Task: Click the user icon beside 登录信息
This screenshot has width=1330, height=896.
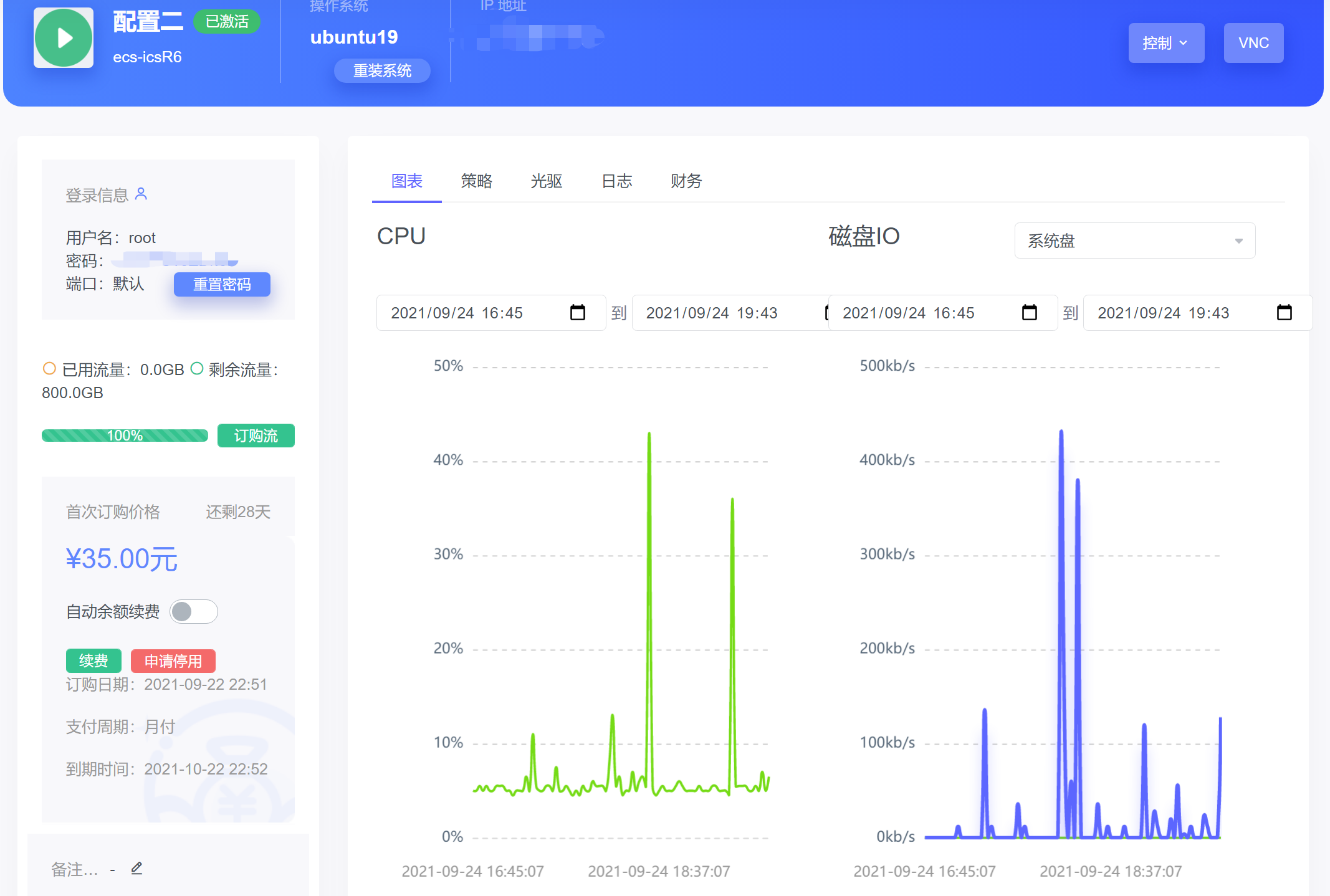Action: pos(141,194)
